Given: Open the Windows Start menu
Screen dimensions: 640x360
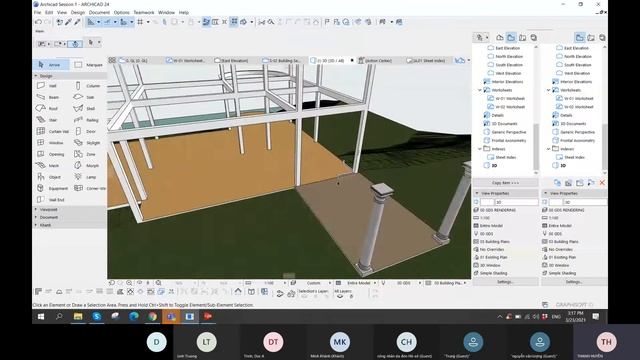Looking at the screenshot, I should [41, 316].
